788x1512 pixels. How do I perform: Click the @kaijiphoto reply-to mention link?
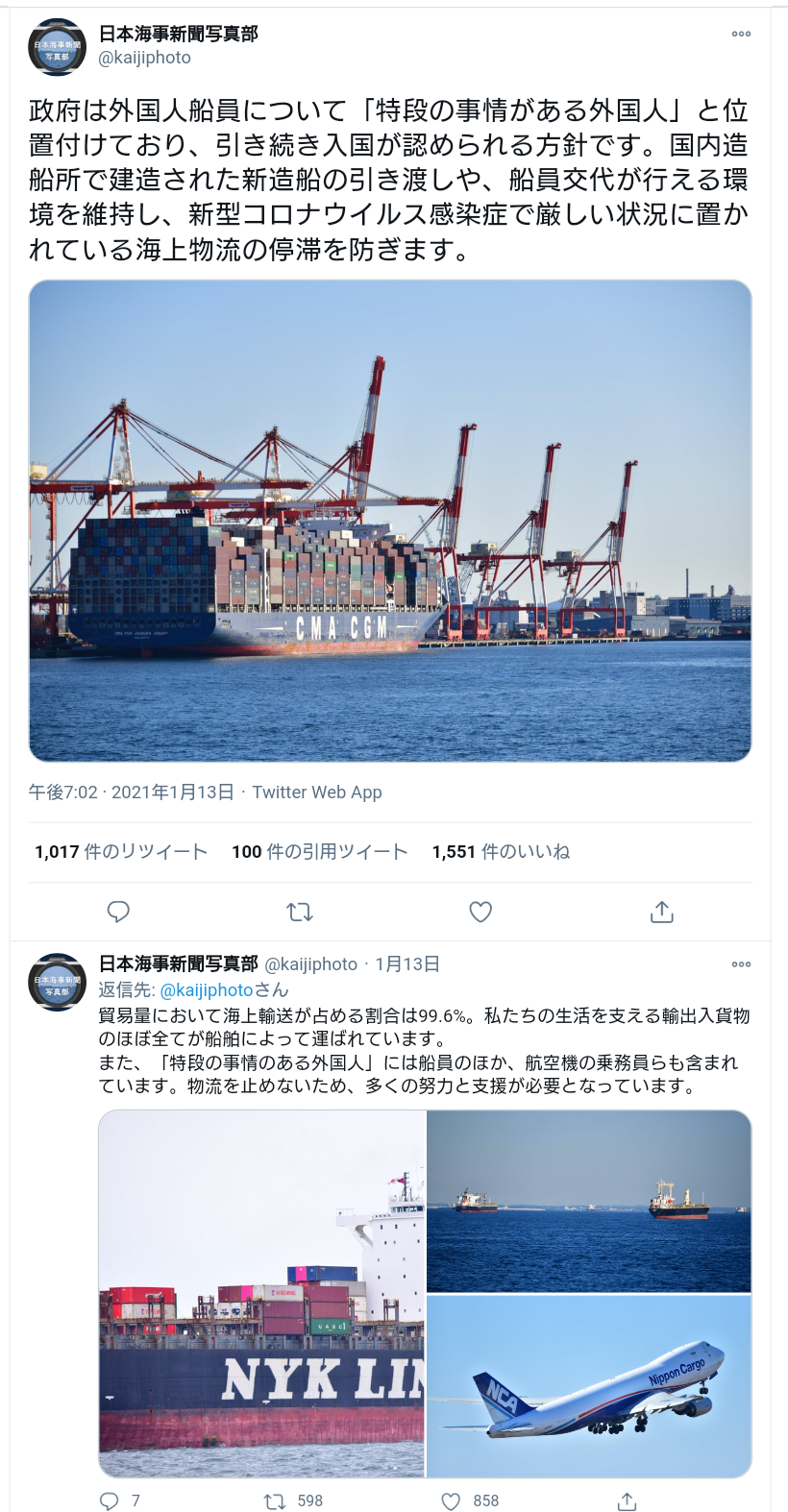(x=207, y=989)
